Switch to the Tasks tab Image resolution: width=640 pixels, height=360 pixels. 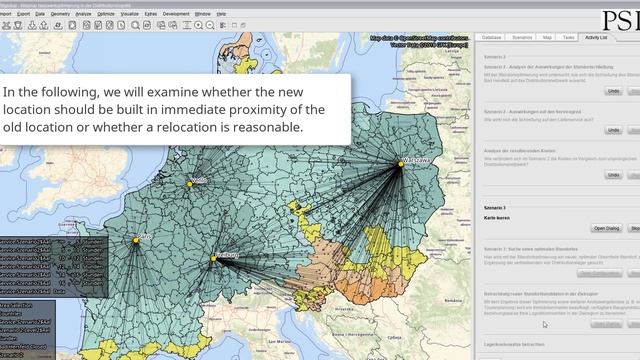click(569, 37)
